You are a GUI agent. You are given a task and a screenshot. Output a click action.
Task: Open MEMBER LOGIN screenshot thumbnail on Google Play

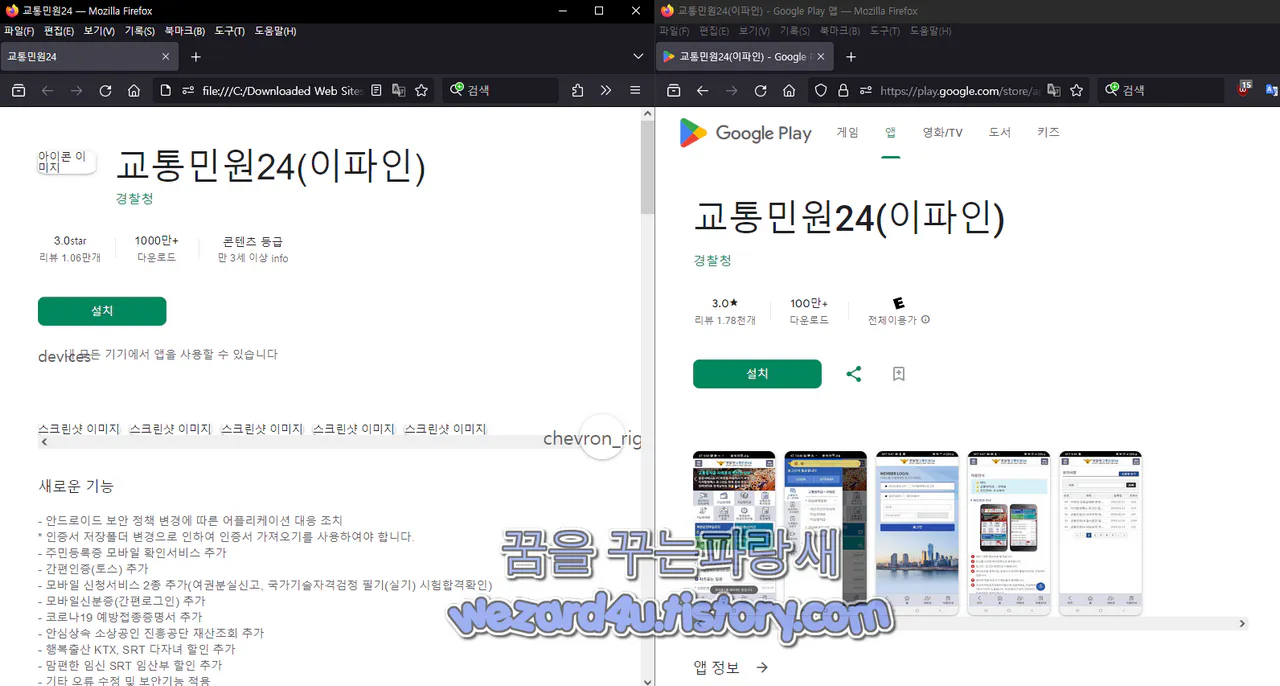[x=917, y=533]
